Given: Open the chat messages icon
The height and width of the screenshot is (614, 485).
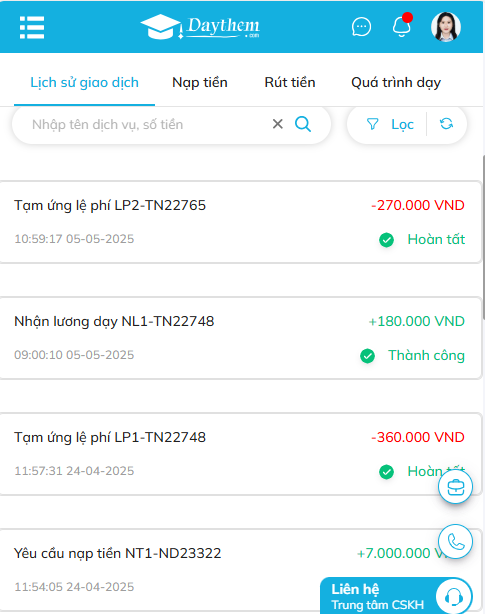Looking at the screenshot, I should 361,27.
